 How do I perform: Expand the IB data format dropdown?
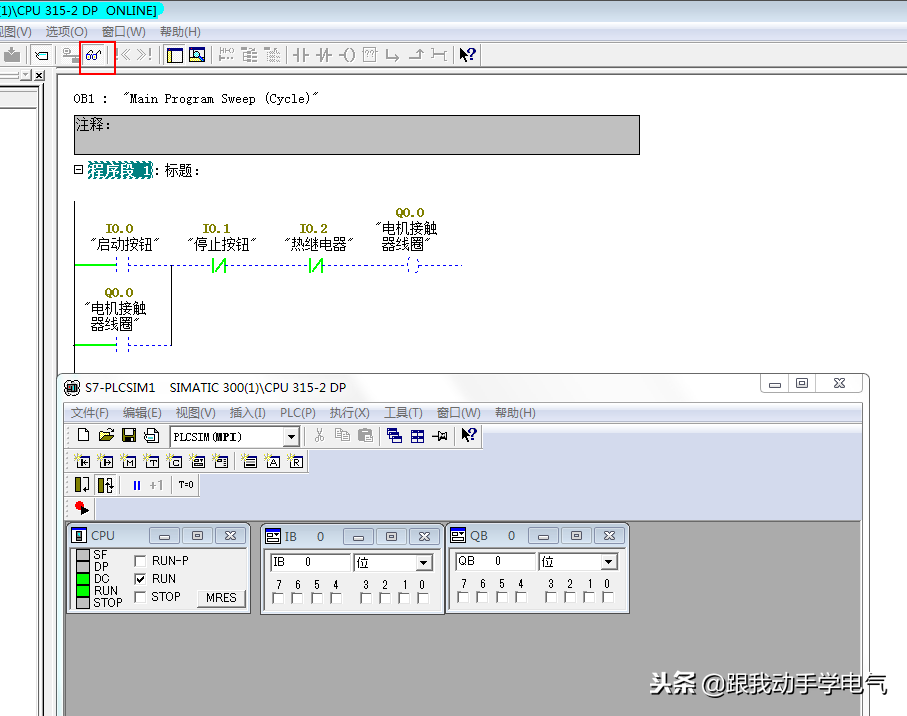point(423,563)
